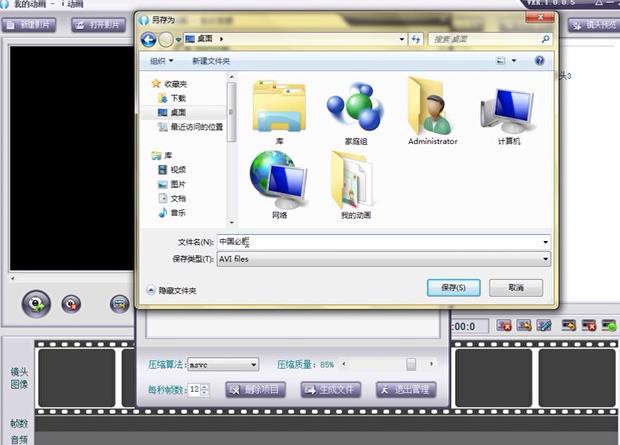Expand the 保存类型 AVI files dropdown
The height and width of the screenshot is (445, 620).
[x=545, y=259]
